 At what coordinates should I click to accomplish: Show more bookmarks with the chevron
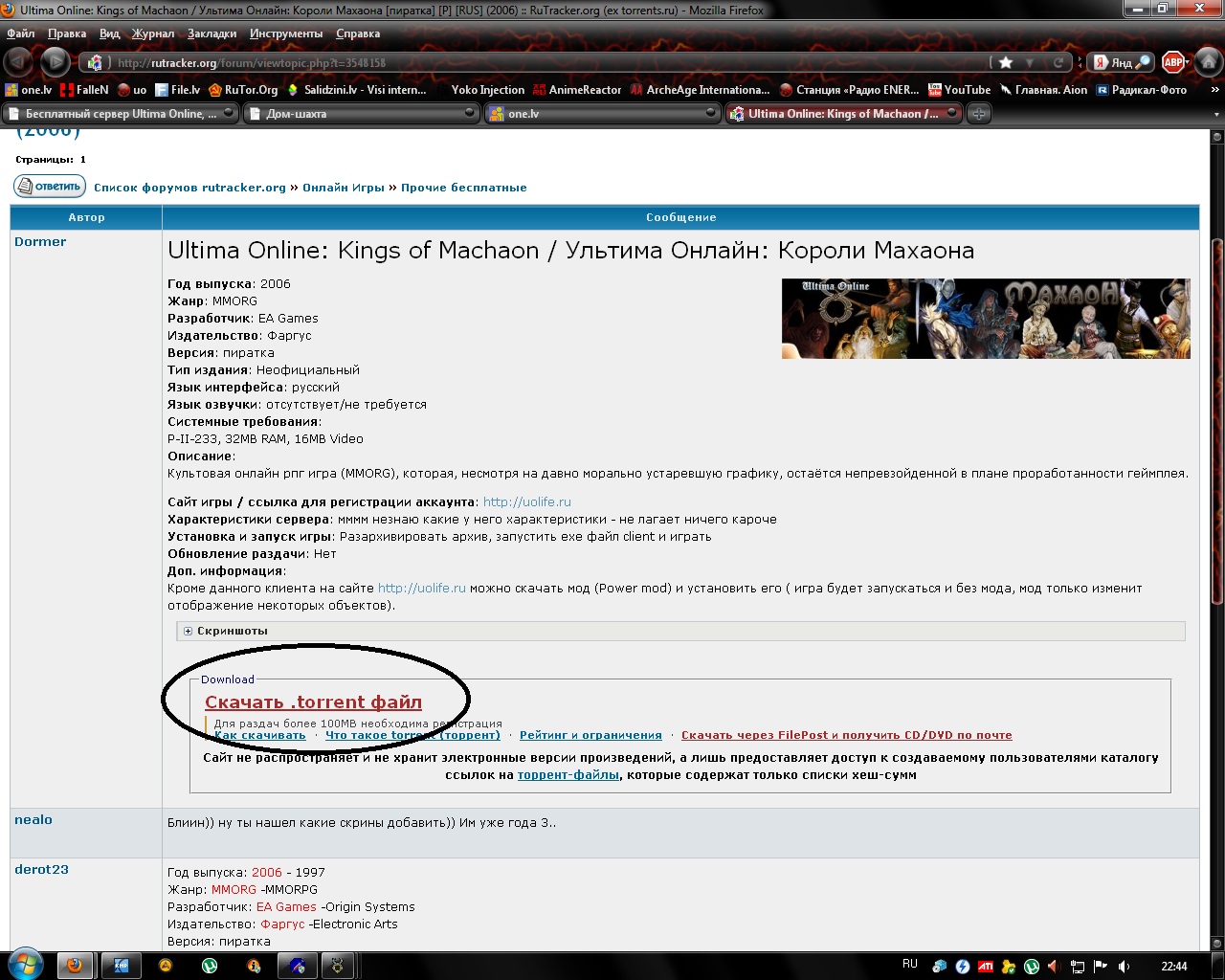click(1214, 90)
